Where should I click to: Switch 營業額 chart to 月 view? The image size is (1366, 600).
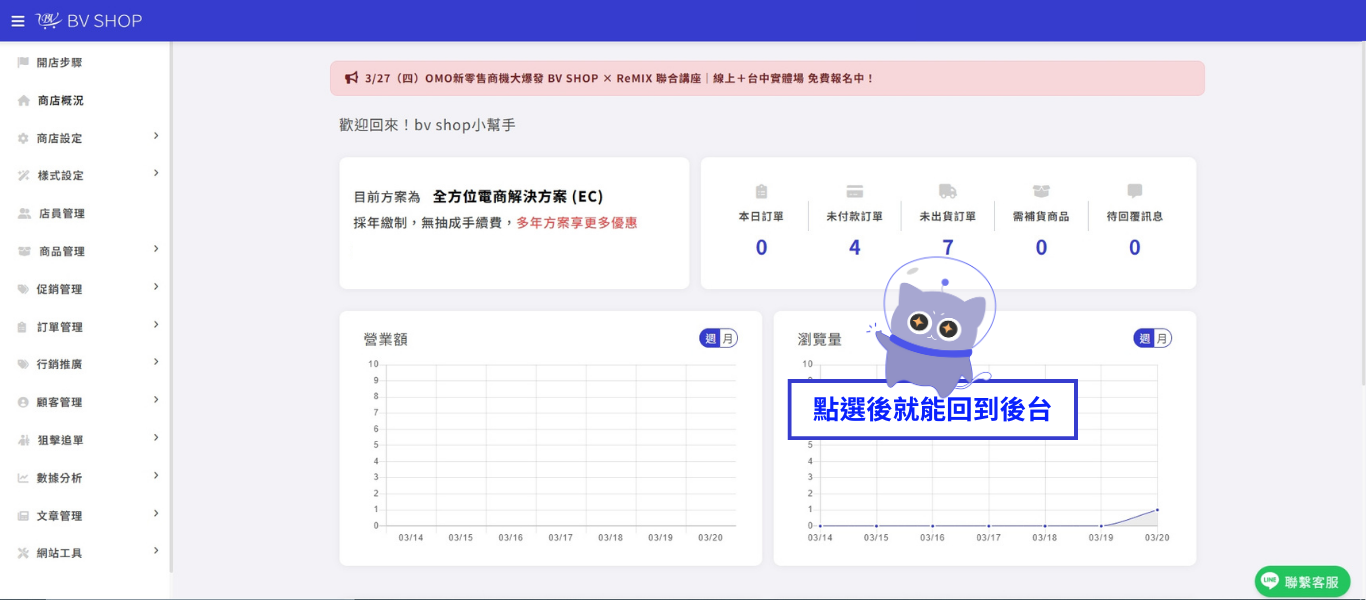pyautogui.click(x=729, y=338)
